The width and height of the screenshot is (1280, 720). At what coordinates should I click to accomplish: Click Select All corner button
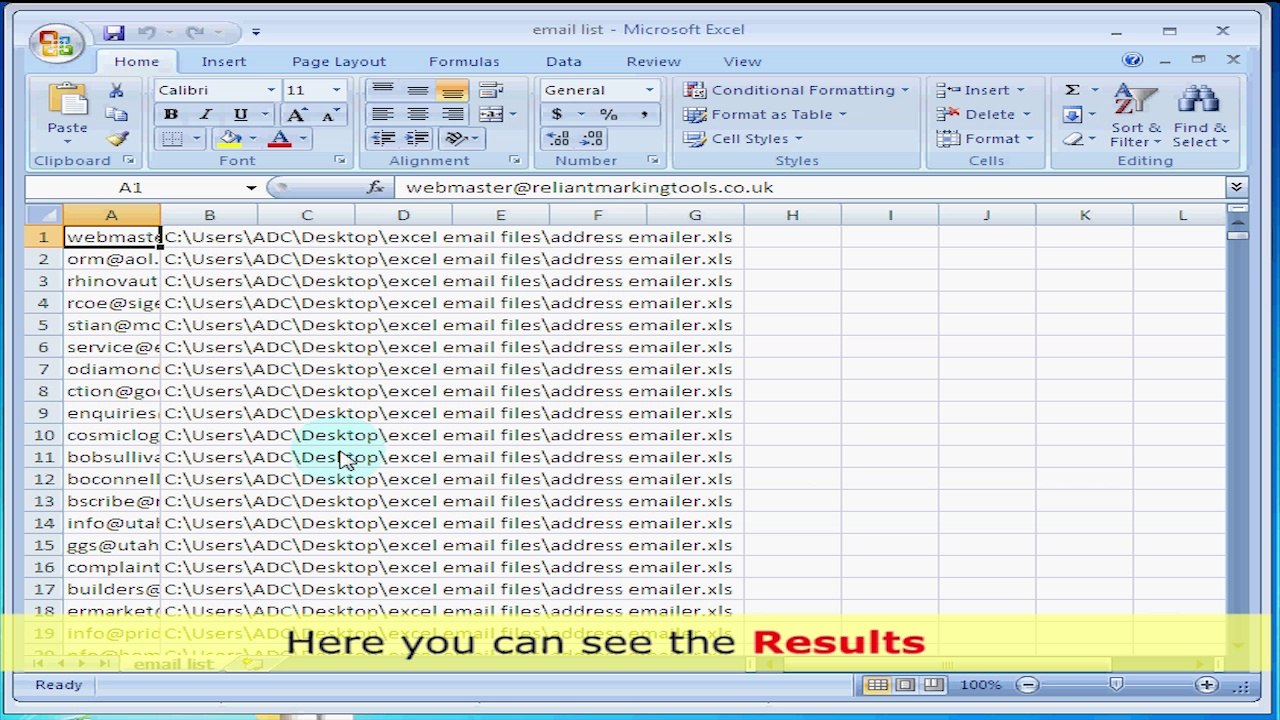(44, 215)
